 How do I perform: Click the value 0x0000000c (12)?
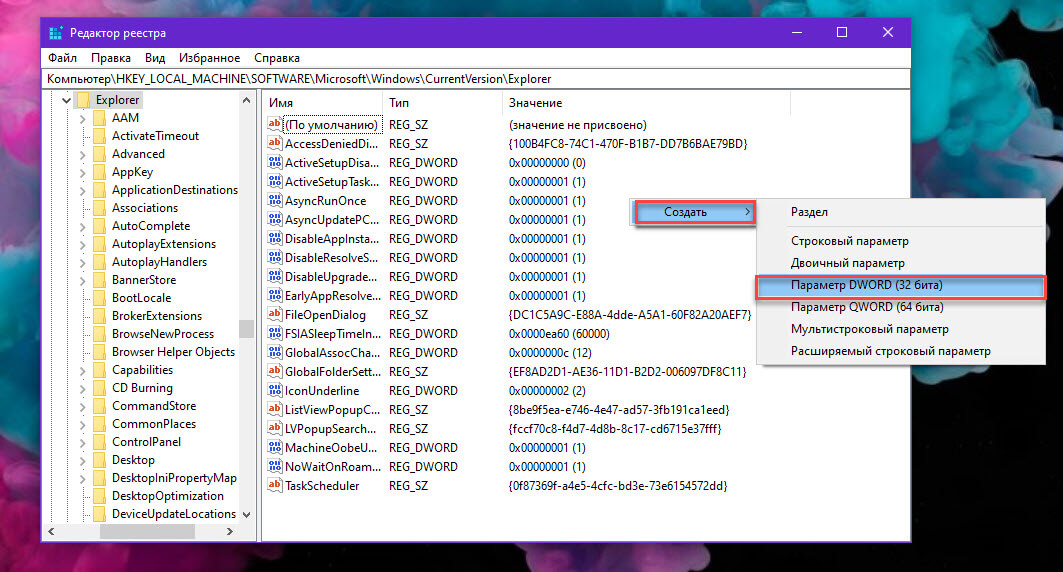tap(550, 352)
